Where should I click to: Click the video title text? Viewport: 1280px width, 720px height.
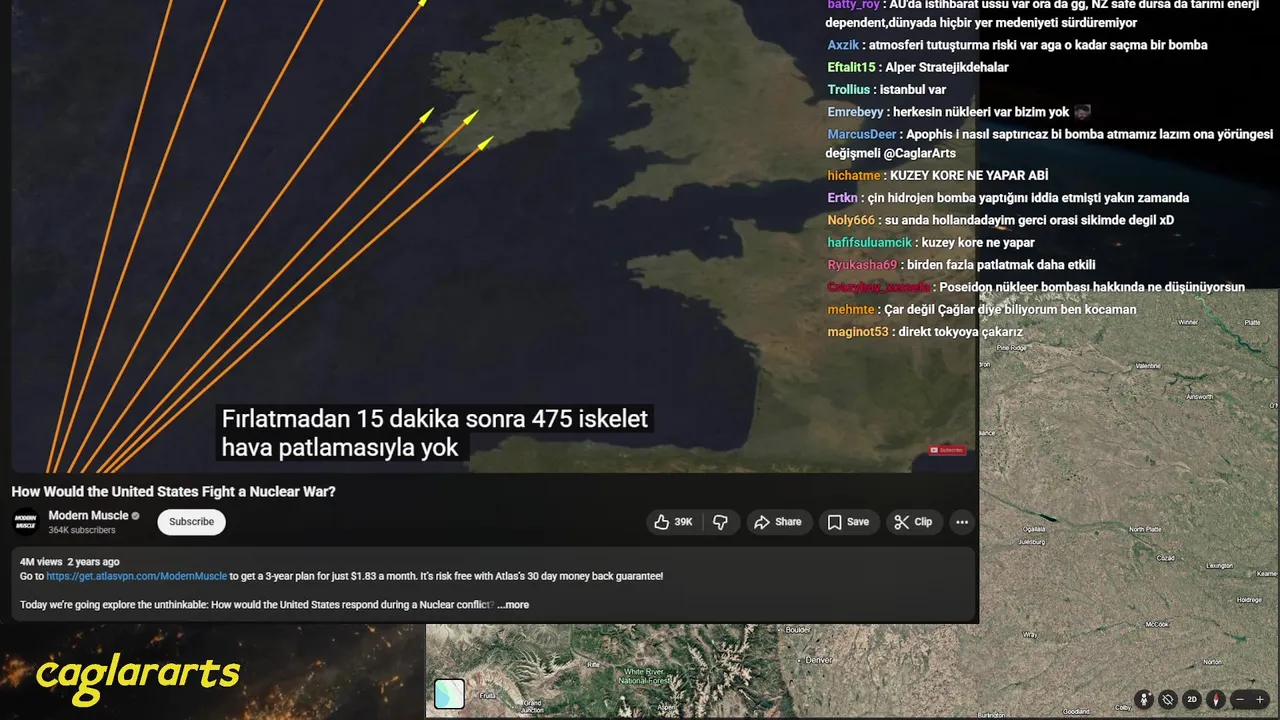[173, 492]
